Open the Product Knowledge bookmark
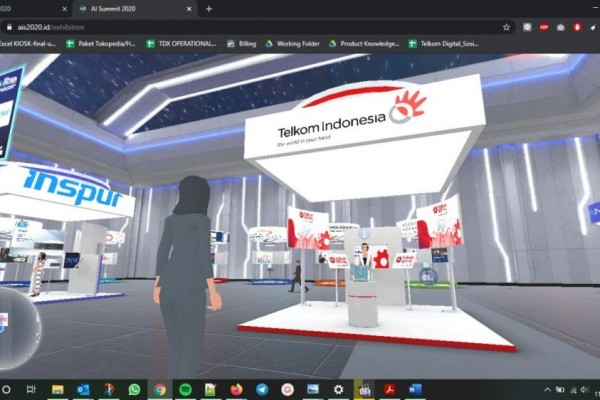 tap(364, 44)
